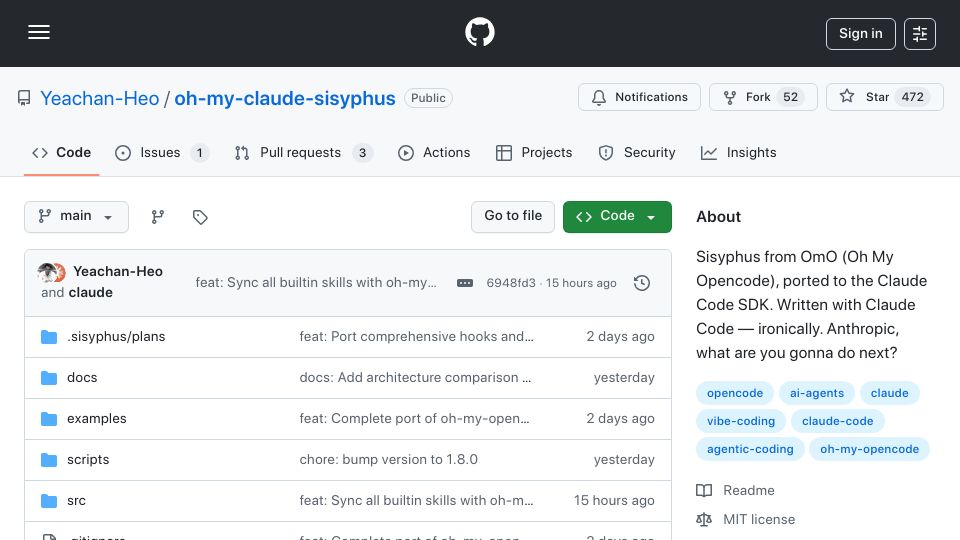Click the .sisyphus/plans folder icon
The width and height of the screenshot is (960, 540).
48,337
